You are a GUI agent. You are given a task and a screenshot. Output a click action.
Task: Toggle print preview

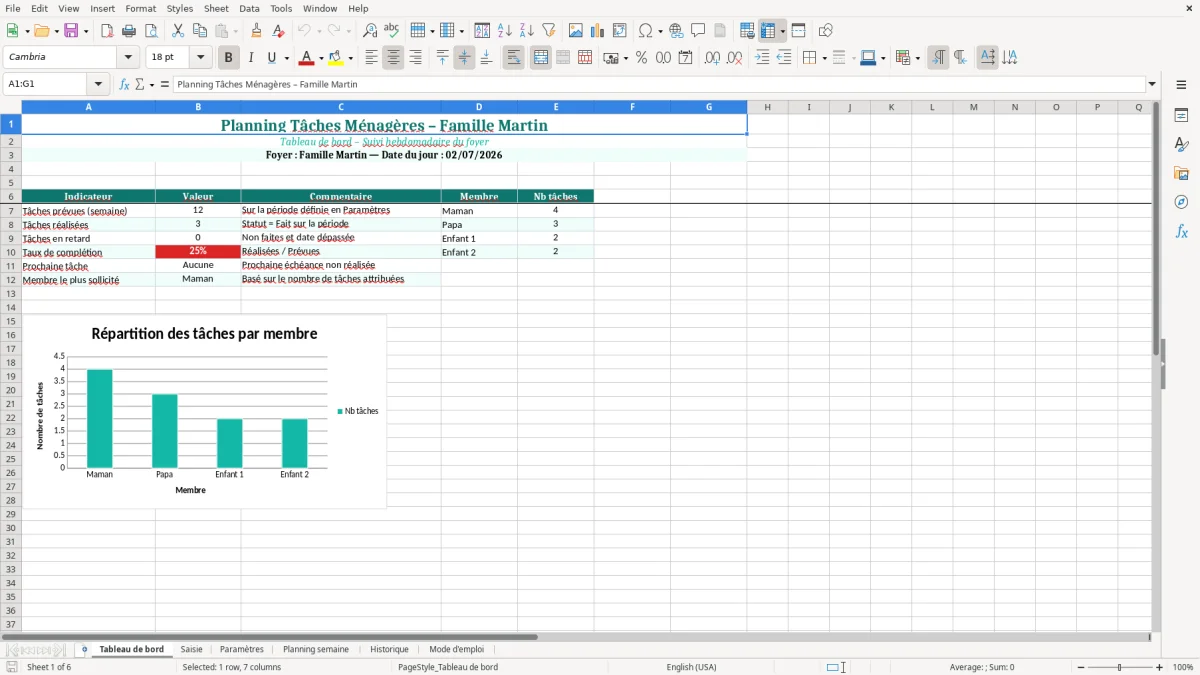[151, 31]
